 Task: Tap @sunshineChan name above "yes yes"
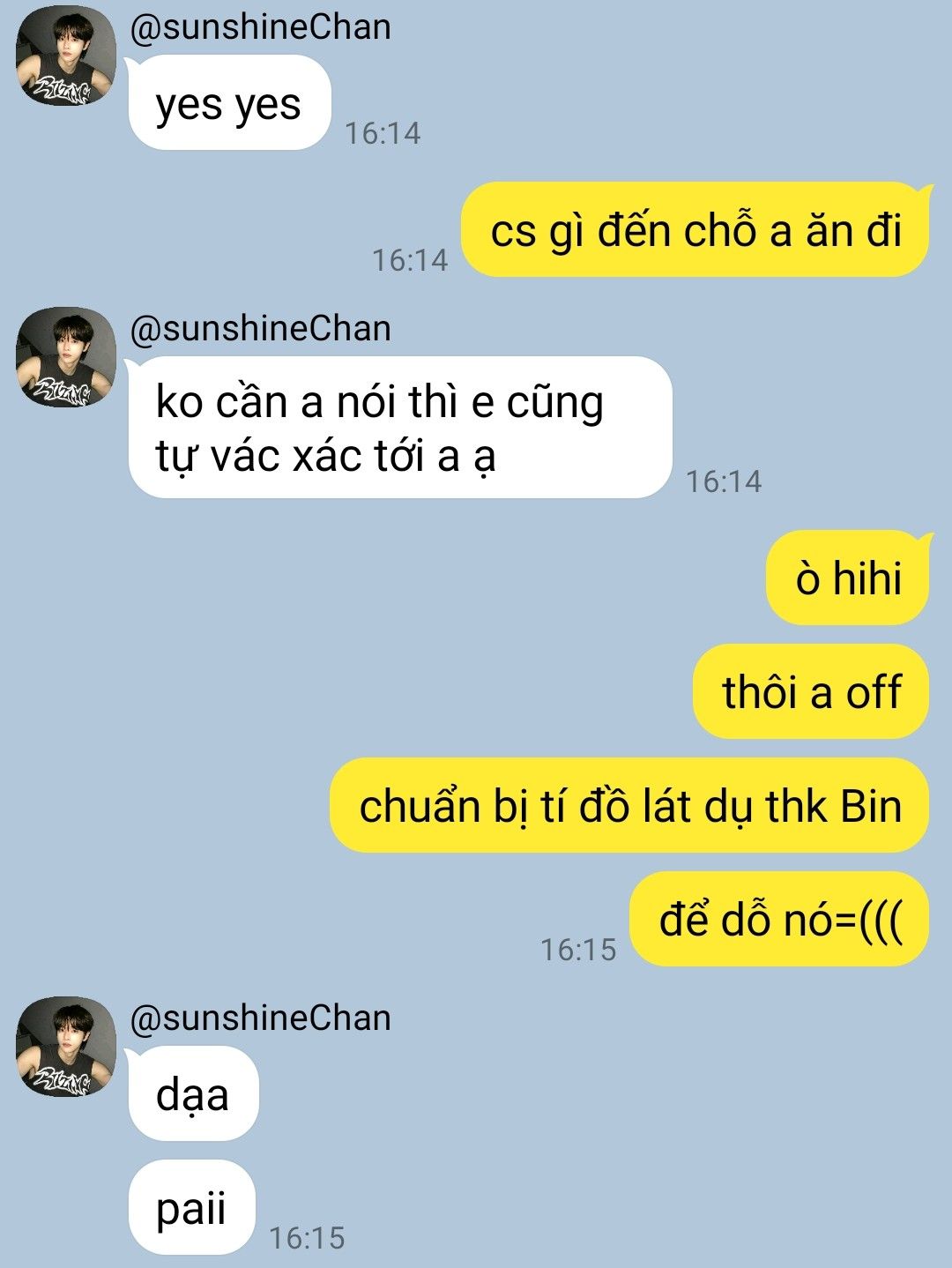pyautogui.click(x=260, y=26)
